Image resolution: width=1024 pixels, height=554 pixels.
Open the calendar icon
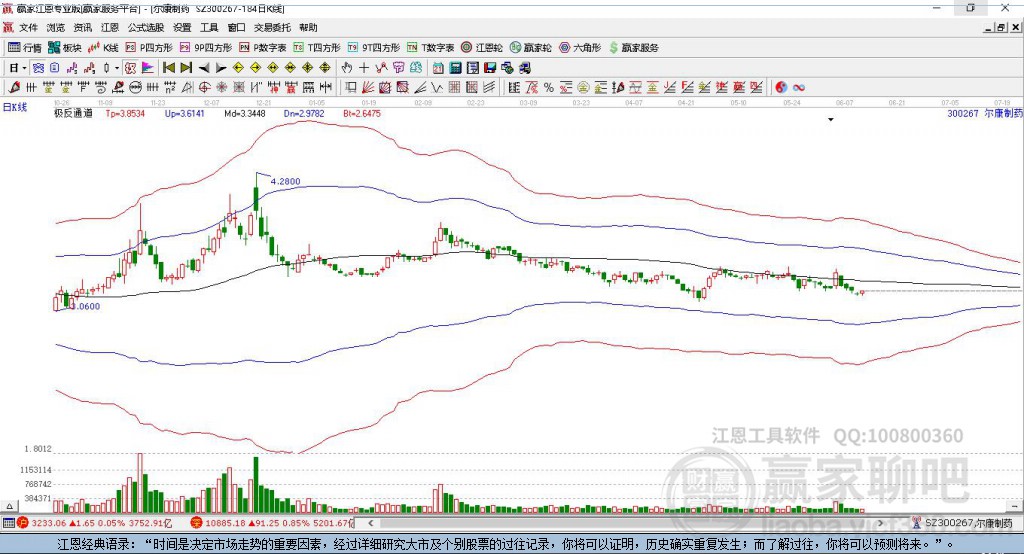point(438,68)
